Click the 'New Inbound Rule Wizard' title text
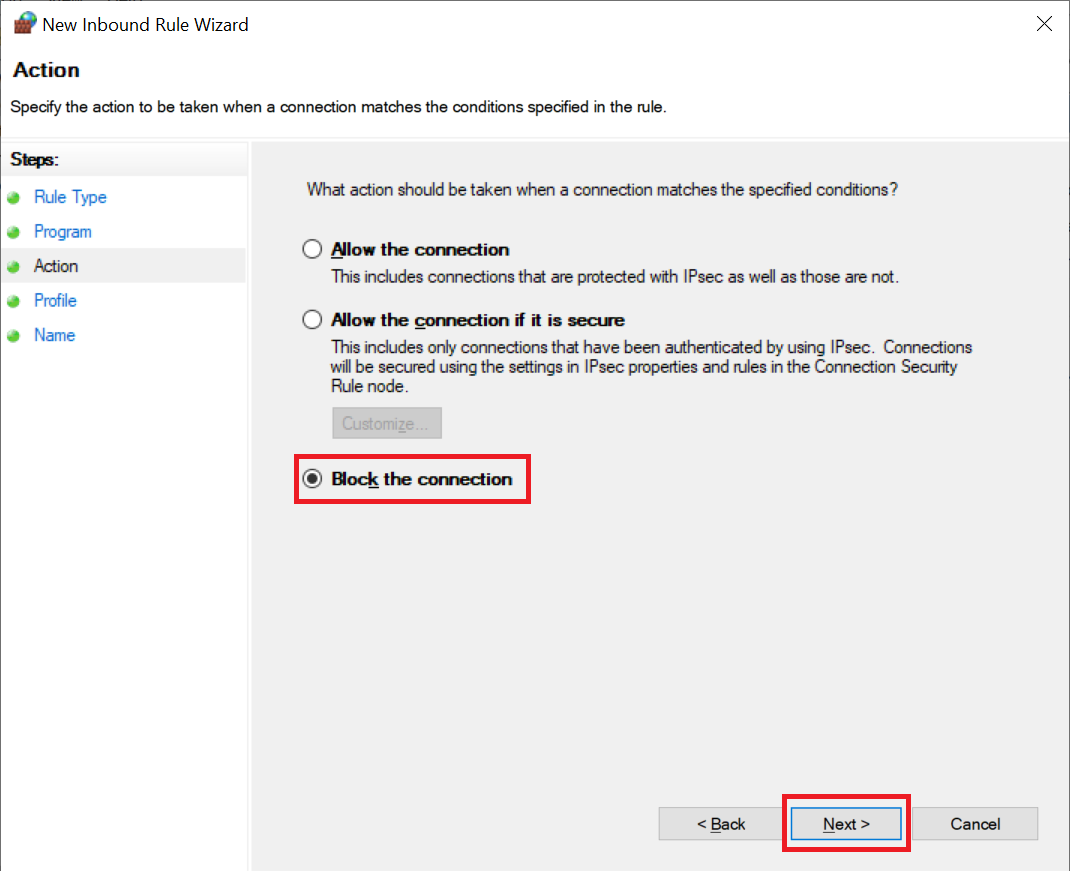Viewport: 1070px width, 871px height. click(145, 24)
